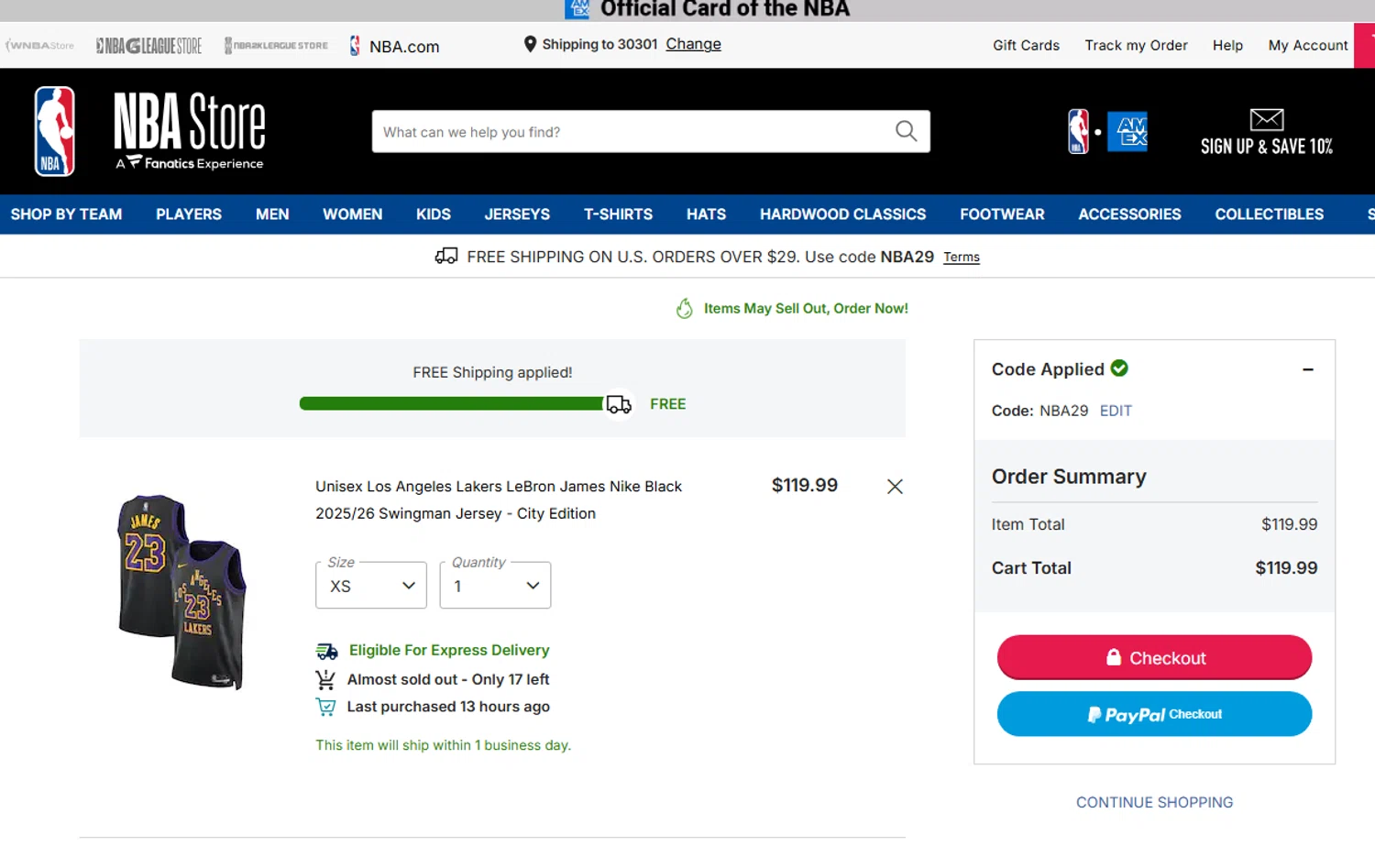Open the Accessories menu

[x=1129, y=214]
